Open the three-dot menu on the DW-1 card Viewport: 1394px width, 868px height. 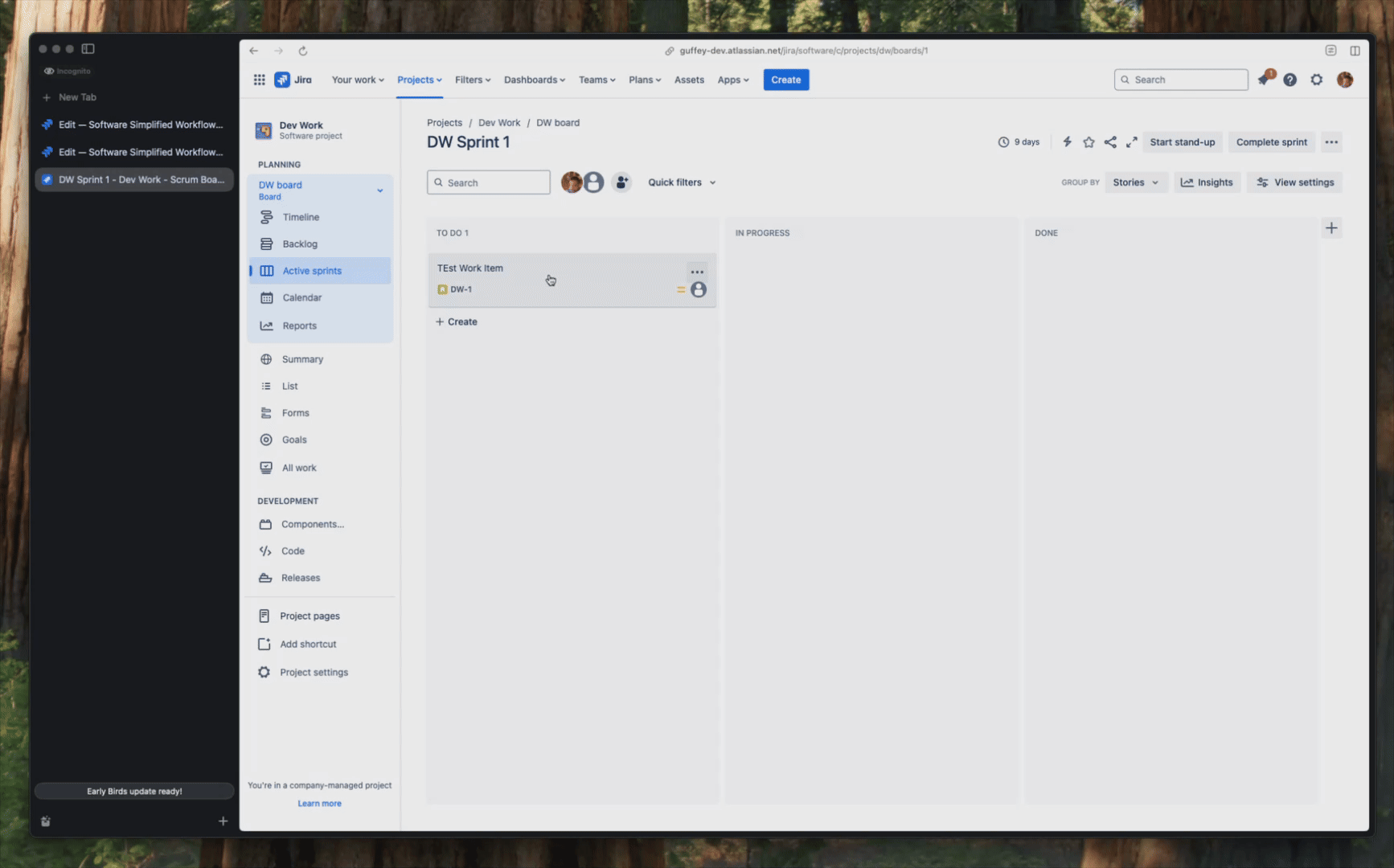pos(697,272)
